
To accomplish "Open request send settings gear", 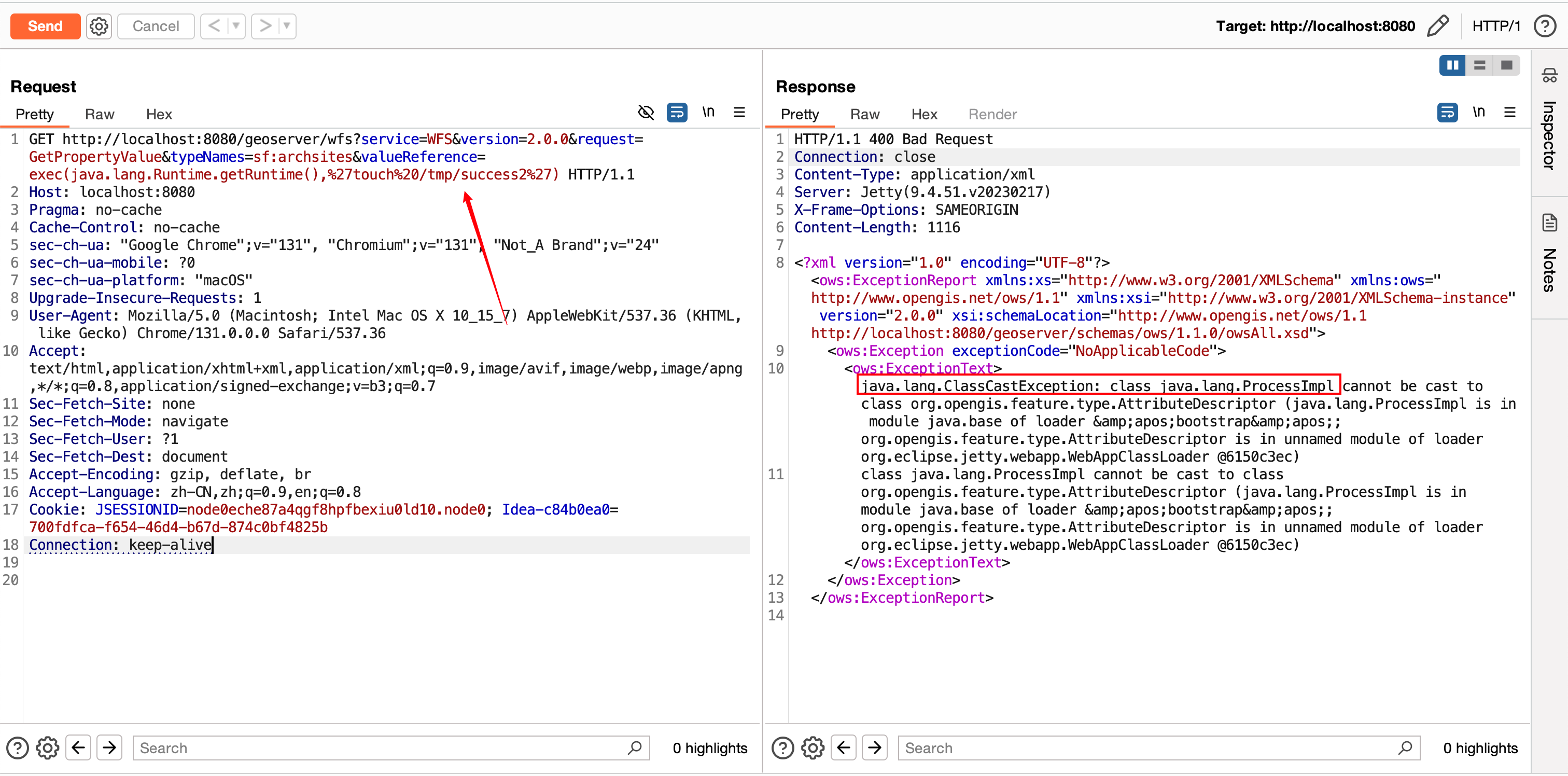I will point(99,26).
